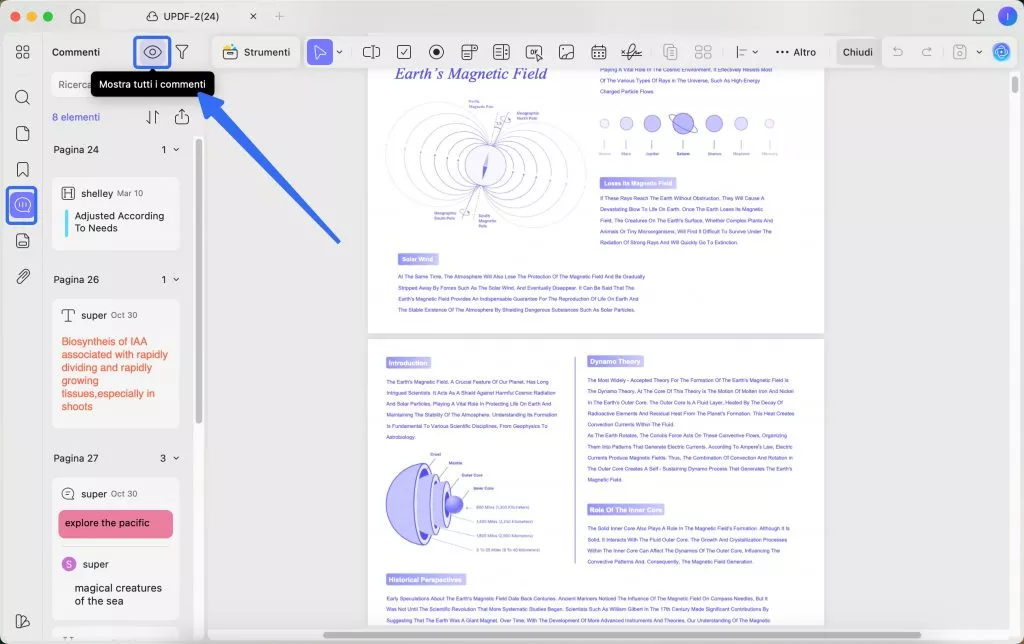Open the UPDF AI assistant
This screenshot has width=1024, height=644.
(x=1001, y=52)
